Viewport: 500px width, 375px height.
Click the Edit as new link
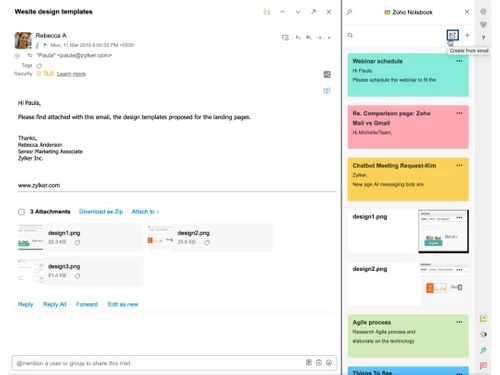123,304
